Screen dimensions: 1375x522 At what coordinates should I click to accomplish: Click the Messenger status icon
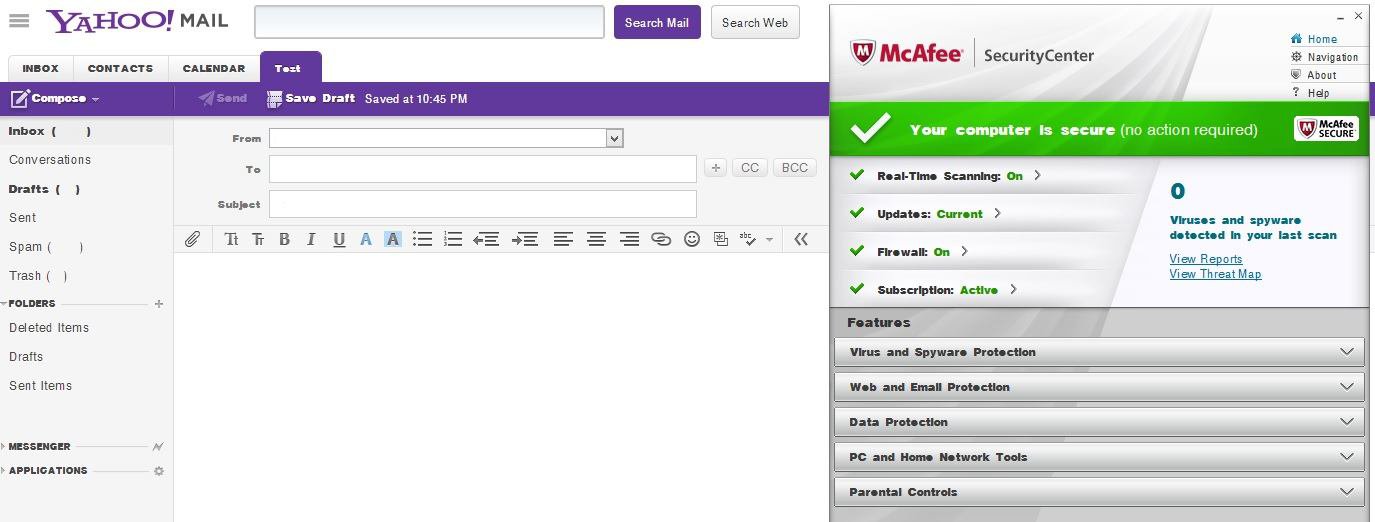(158, 447)
